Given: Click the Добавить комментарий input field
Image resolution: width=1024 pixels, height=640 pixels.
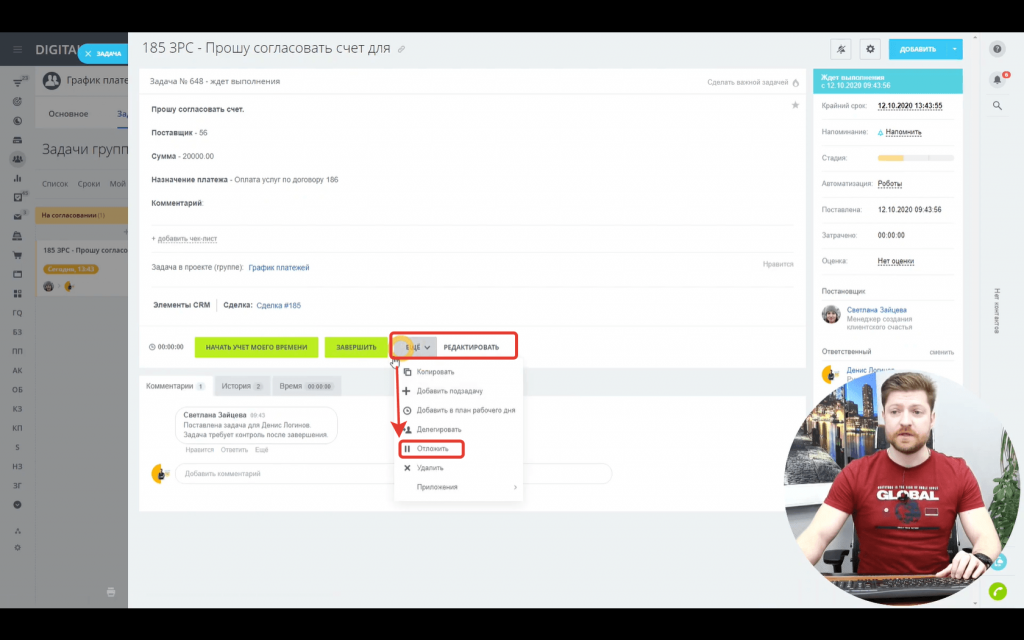Looking at the screenshot, I should point(393,473).
